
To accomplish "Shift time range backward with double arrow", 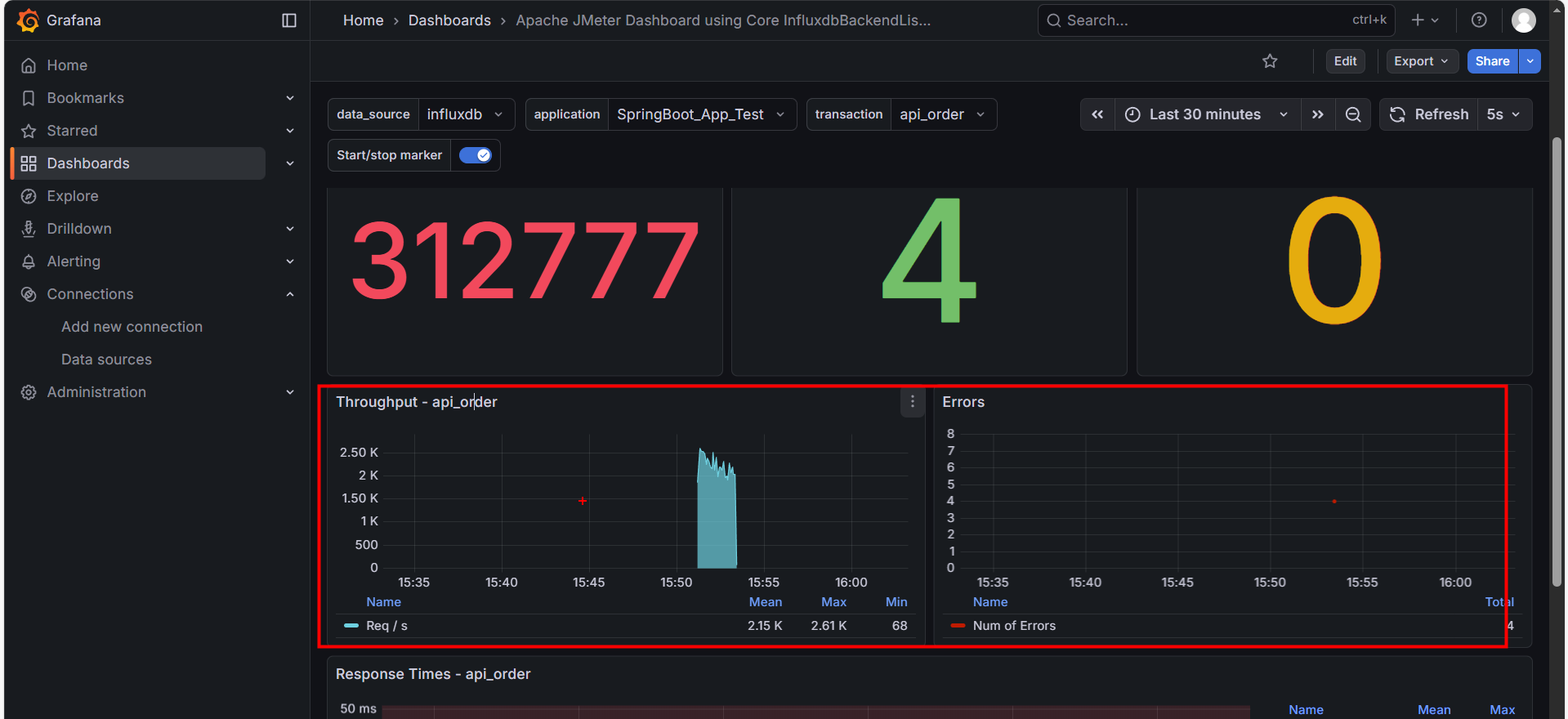I will pyautogui.click(x=1097, y=114).
